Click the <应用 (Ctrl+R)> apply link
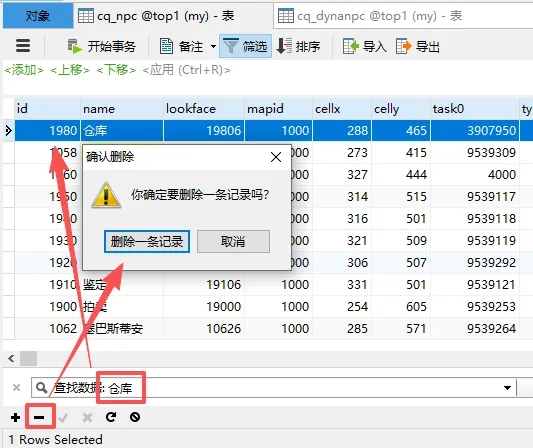 click(x=186, y=70)
